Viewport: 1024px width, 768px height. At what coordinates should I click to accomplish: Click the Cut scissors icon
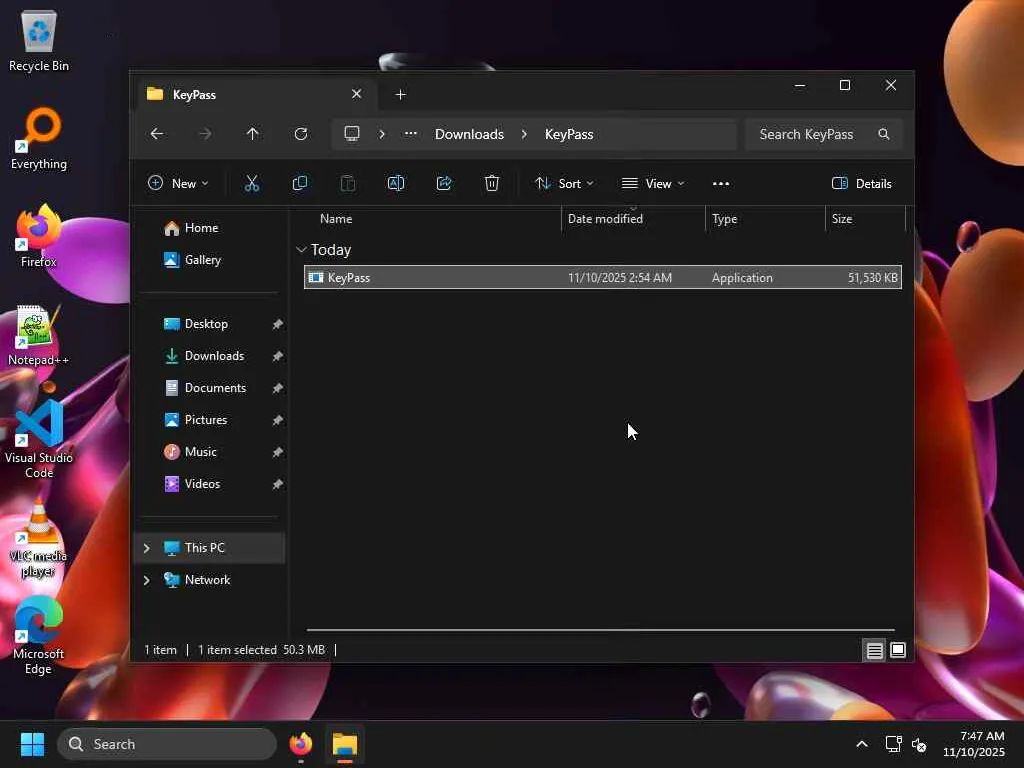tap(252, 184)
